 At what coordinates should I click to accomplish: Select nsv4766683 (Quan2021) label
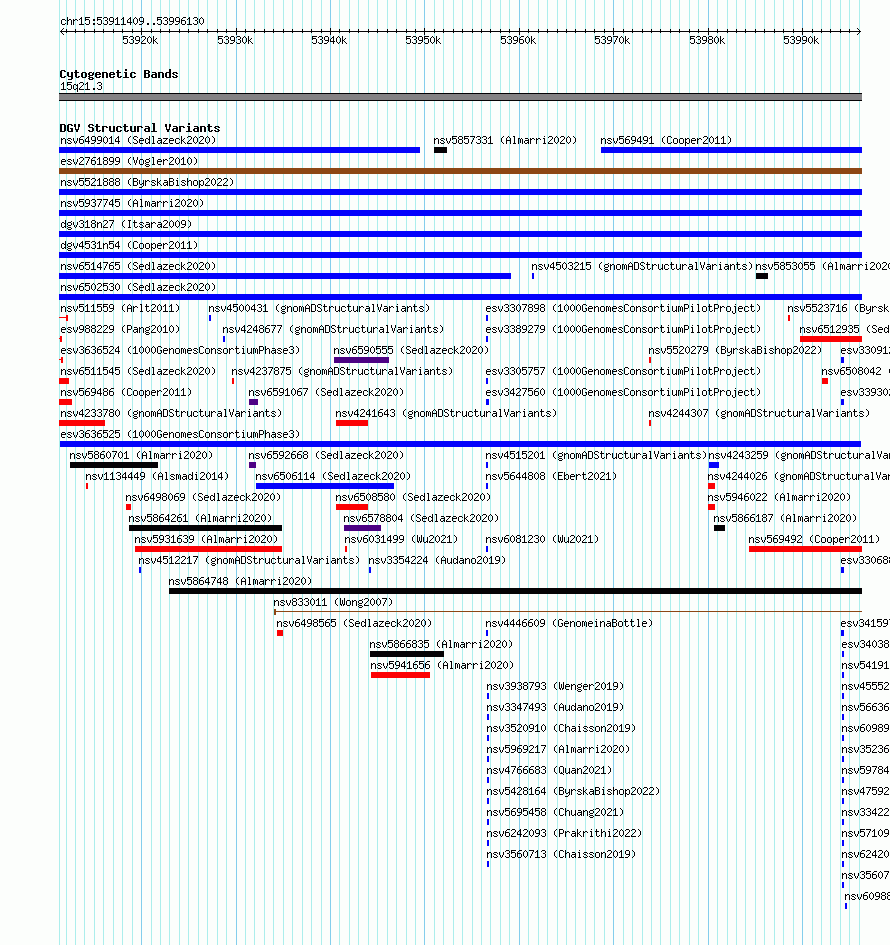coord(550,770)
